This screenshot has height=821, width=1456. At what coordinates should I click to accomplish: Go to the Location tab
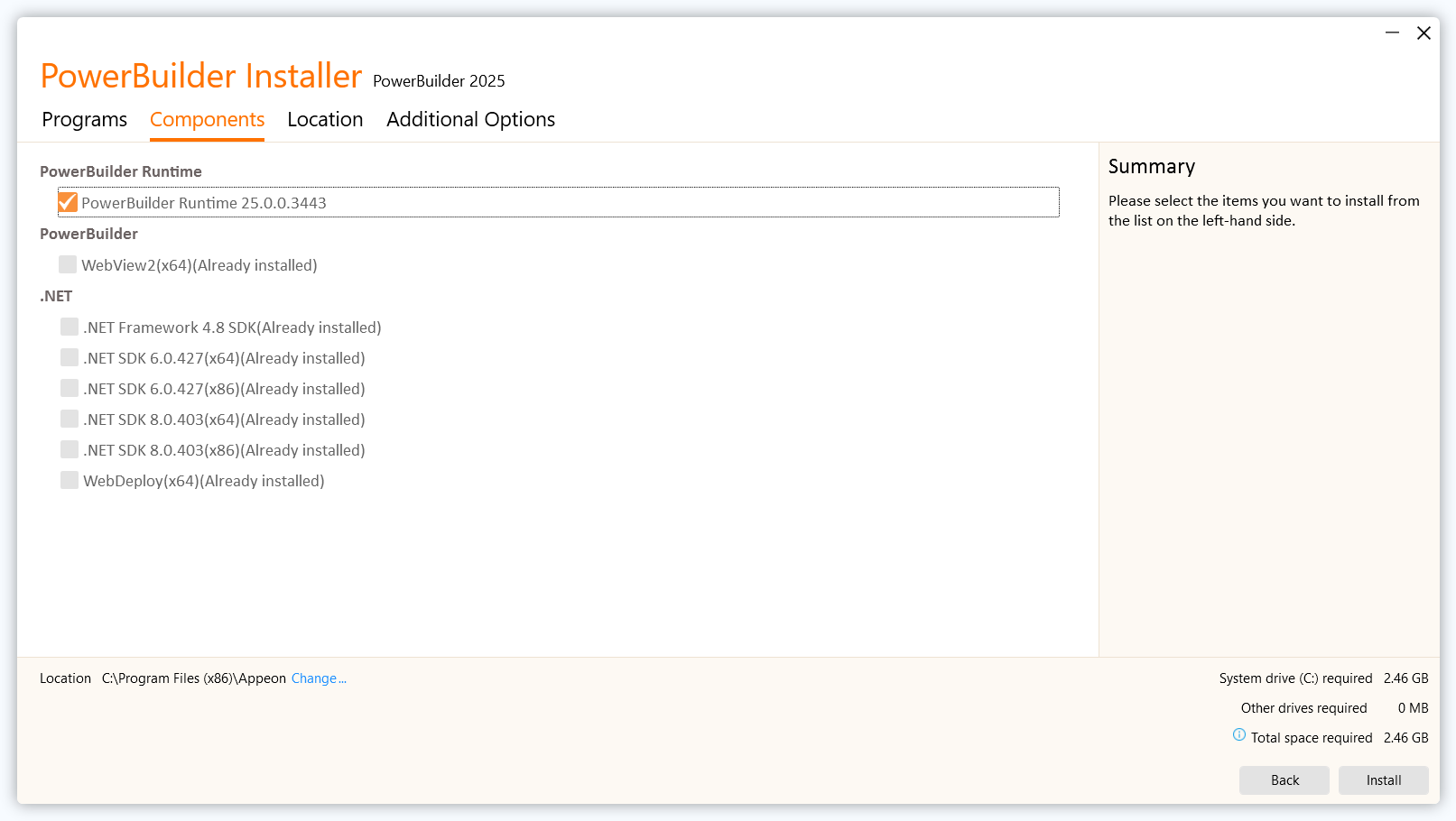pos(325,119)
